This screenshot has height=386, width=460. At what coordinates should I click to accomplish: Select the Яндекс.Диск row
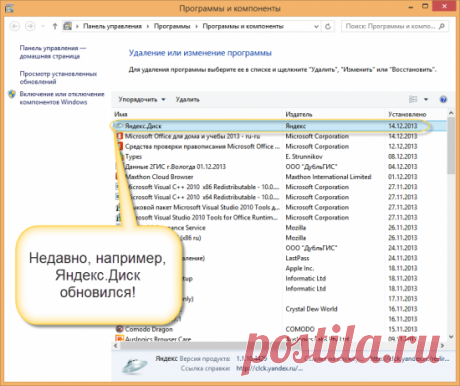[279, 126]
